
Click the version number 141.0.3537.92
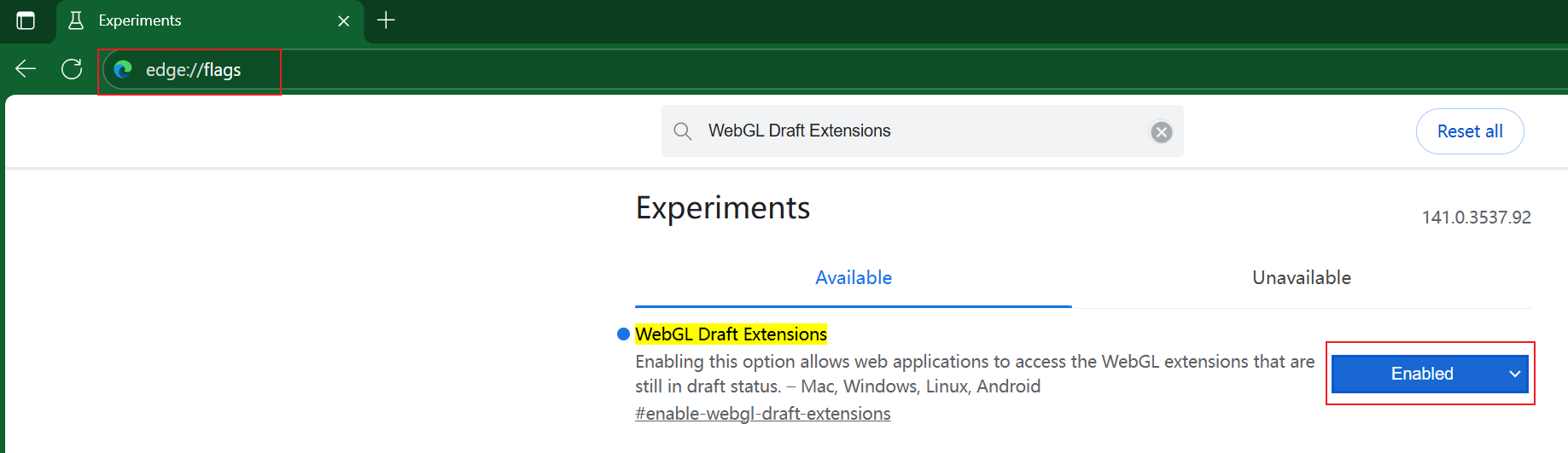(x=1476, y=218)
